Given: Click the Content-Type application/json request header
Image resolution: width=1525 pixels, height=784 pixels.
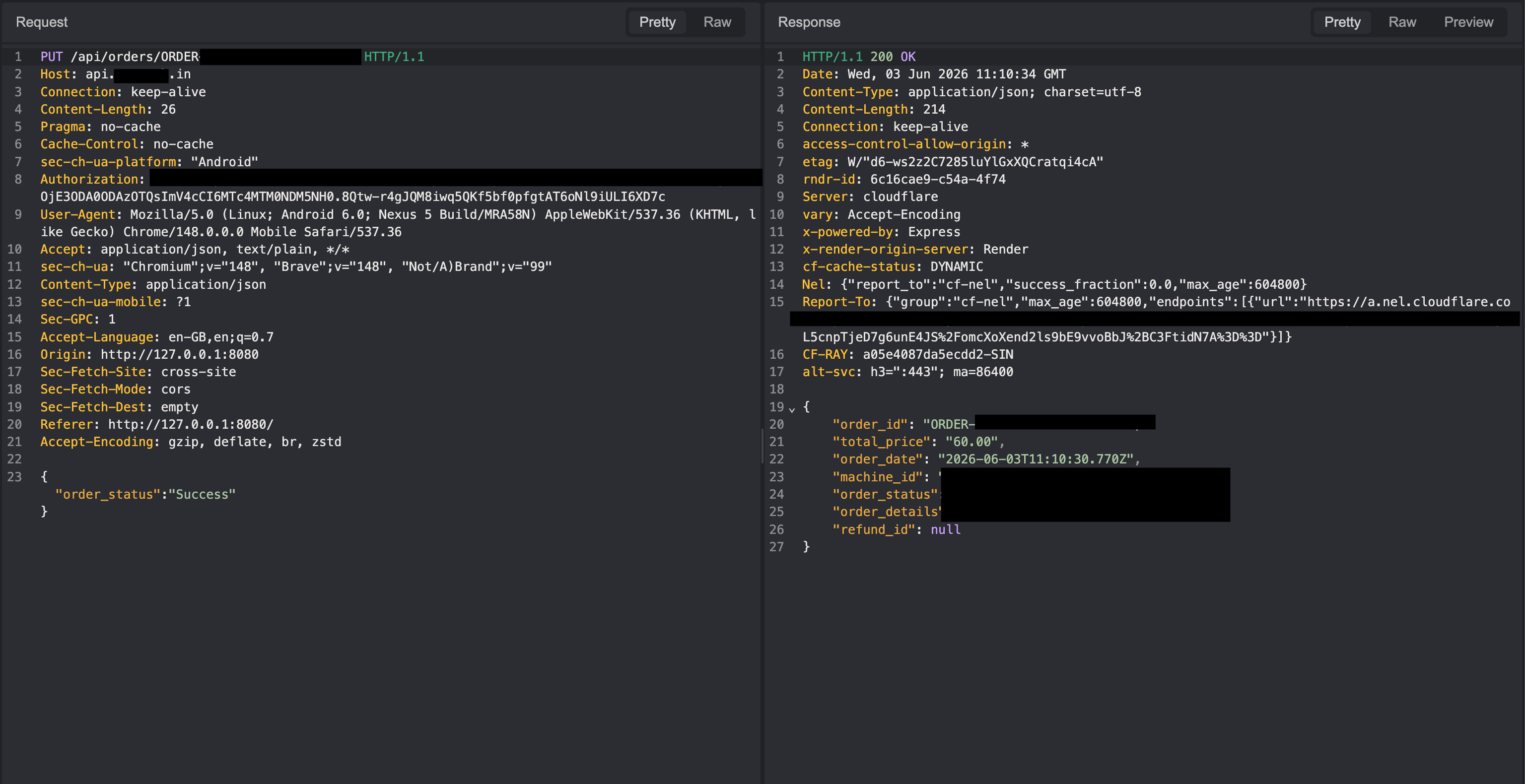Looking at the screenshot, I should 153,285.
